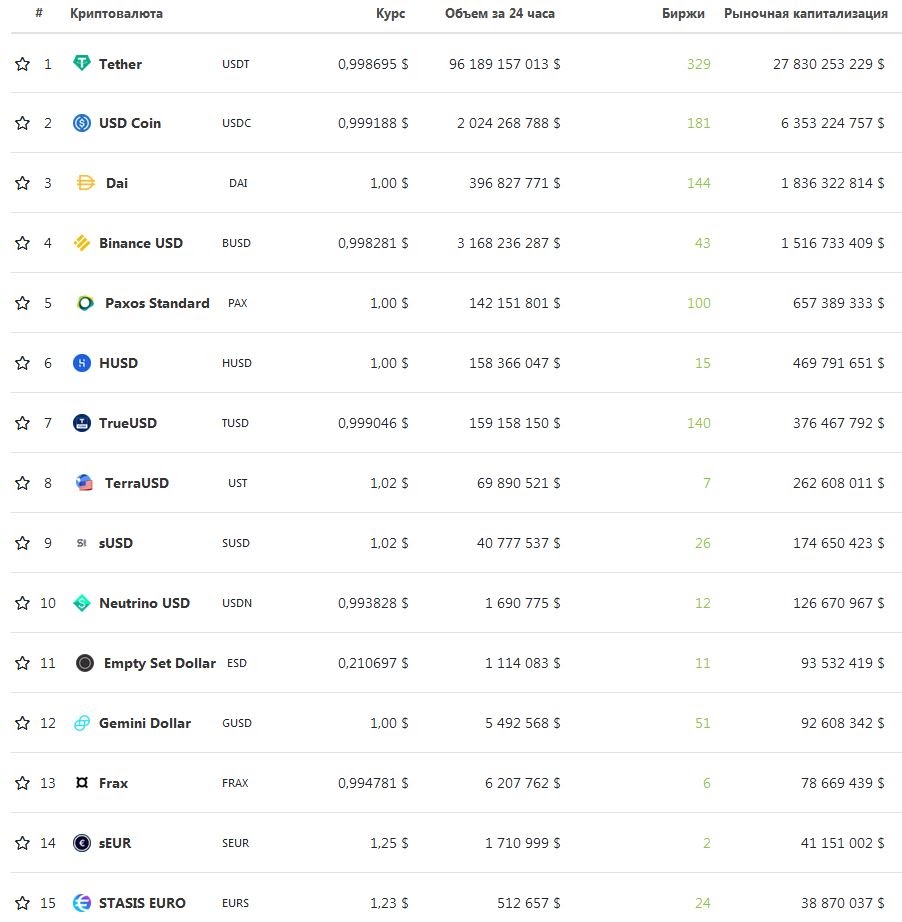The image size is (902, 922).
Task: Toggle favorite star for Tether
Action: pos(22,64)
